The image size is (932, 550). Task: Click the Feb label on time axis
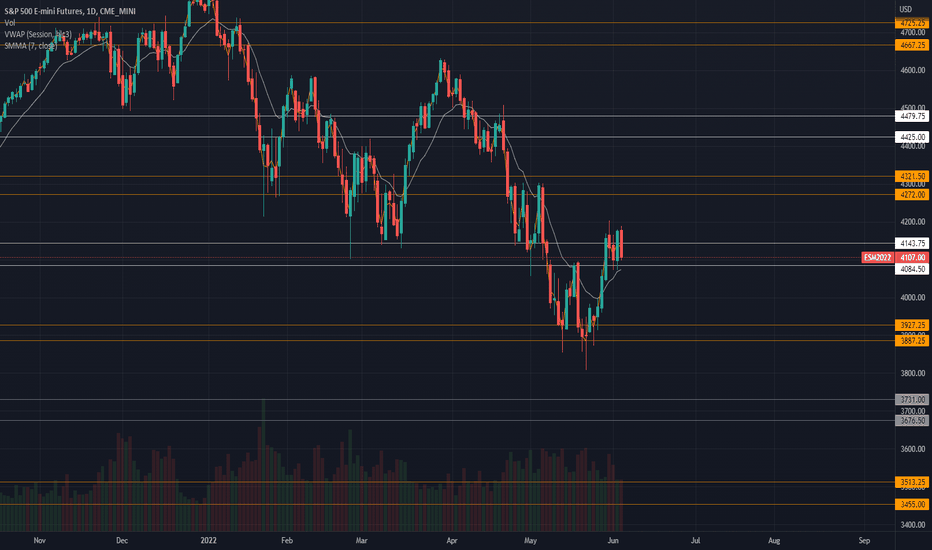287,540
